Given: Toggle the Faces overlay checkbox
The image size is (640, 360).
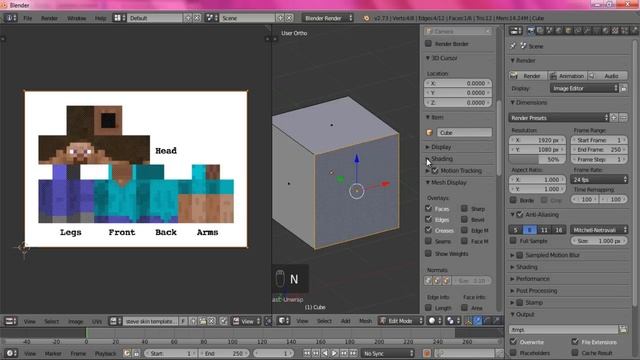Looking at the screenshot, I should coord(428,208).
